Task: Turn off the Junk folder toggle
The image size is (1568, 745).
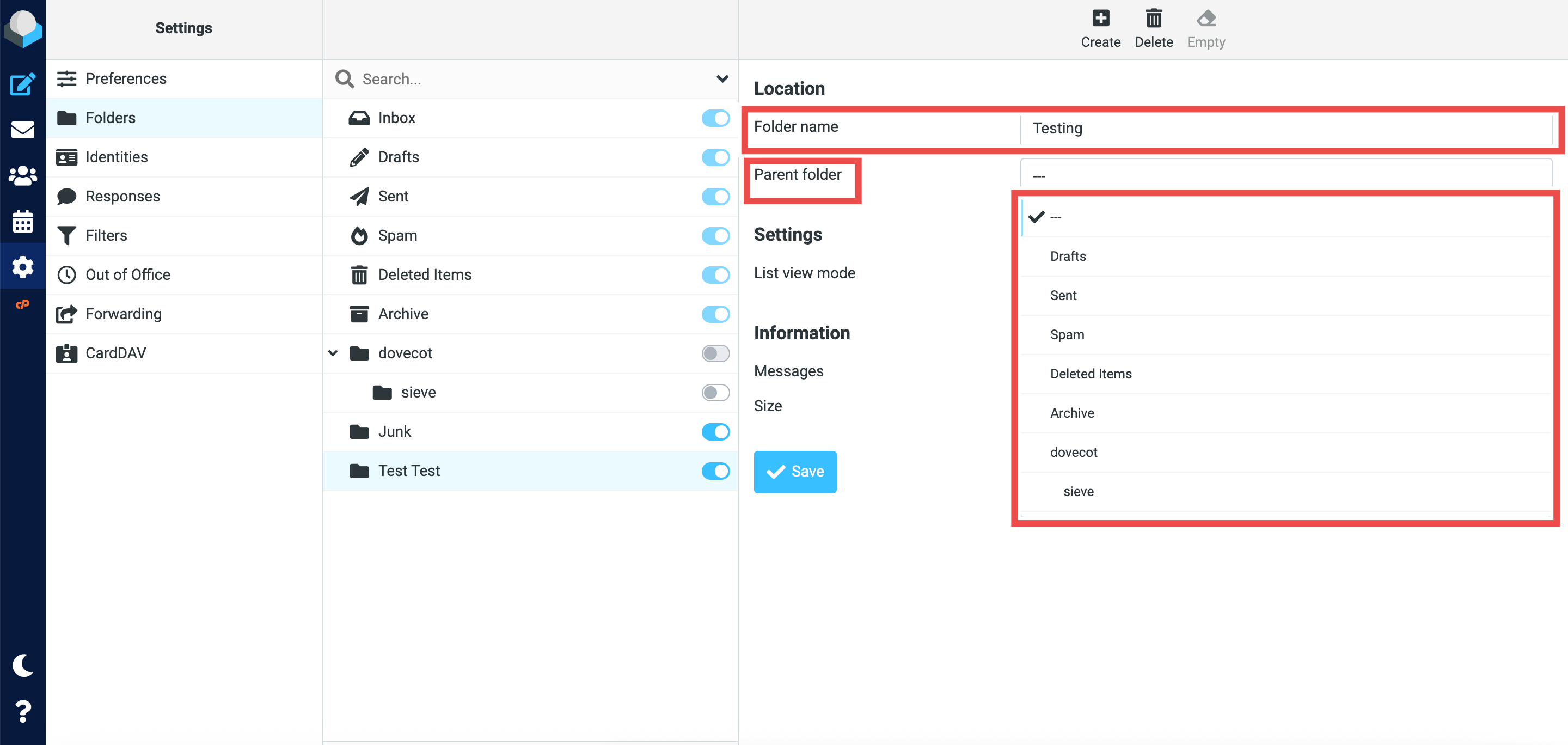Action: pyautogui.click(x=715, y=431)
